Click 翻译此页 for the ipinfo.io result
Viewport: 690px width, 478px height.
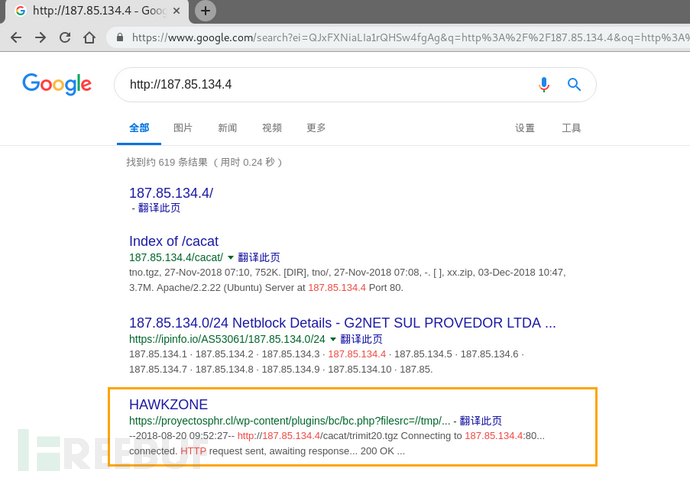(x=361, y=339)
